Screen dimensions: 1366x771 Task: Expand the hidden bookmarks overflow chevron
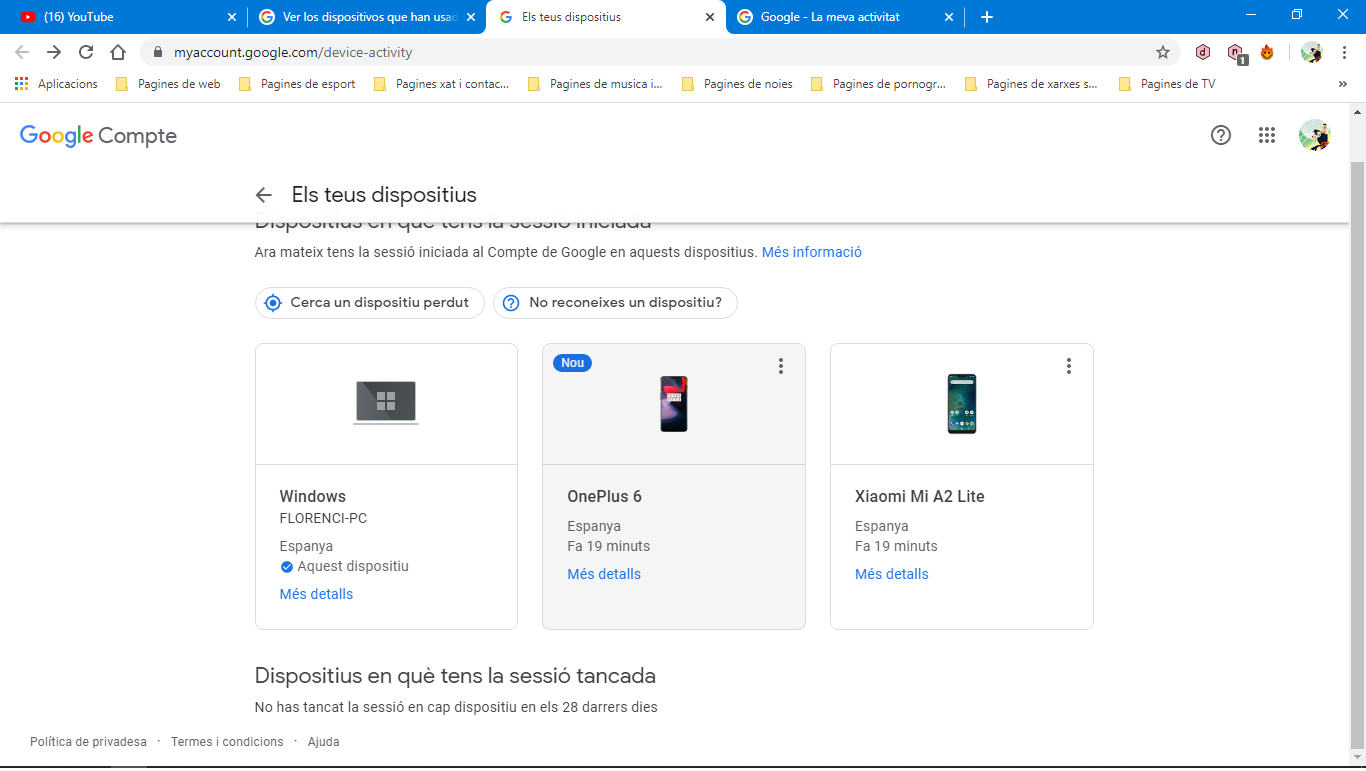coord(1342,84)
